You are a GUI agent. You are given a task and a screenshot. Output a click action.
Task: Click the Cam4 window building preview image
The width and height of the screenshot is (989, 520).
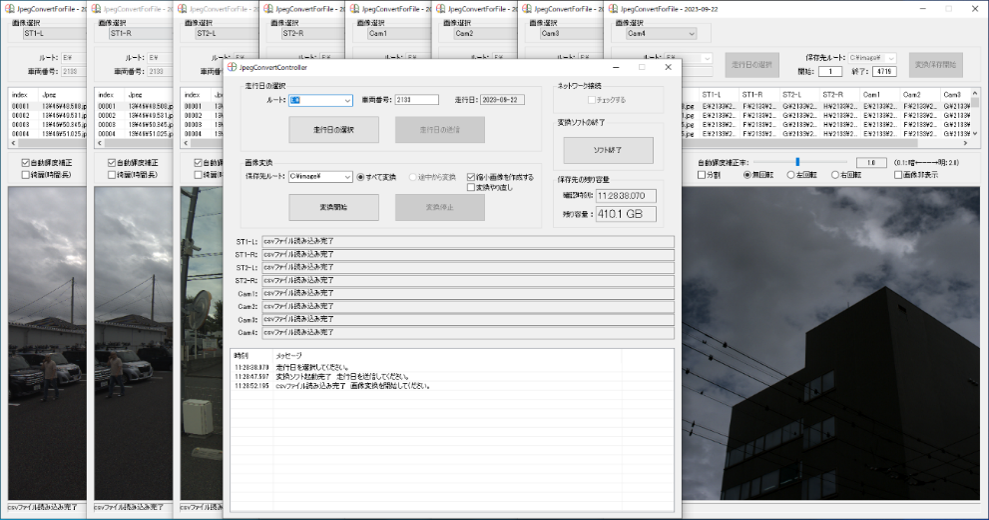[830, 343]
